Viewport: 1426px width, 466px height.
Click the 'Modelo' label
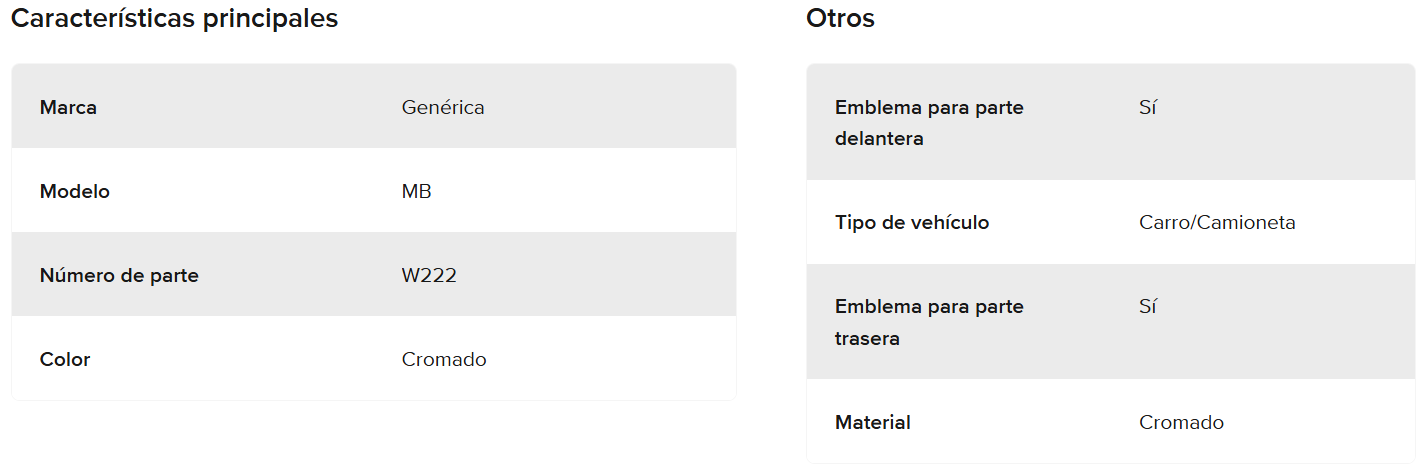[x=75, y=191]
